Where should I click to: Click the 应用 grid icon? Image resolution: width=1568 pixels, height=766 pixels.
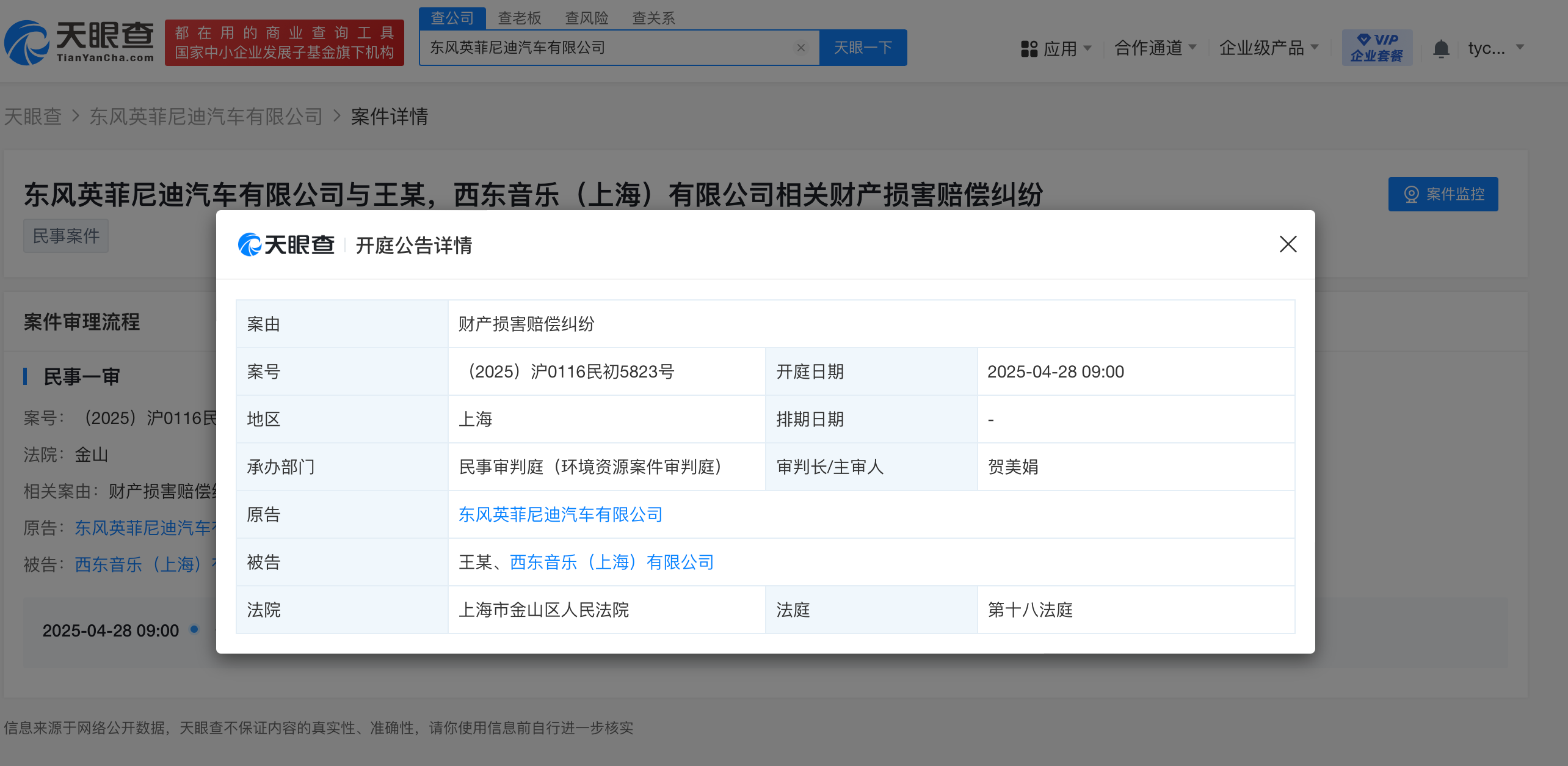[1029, 49]
